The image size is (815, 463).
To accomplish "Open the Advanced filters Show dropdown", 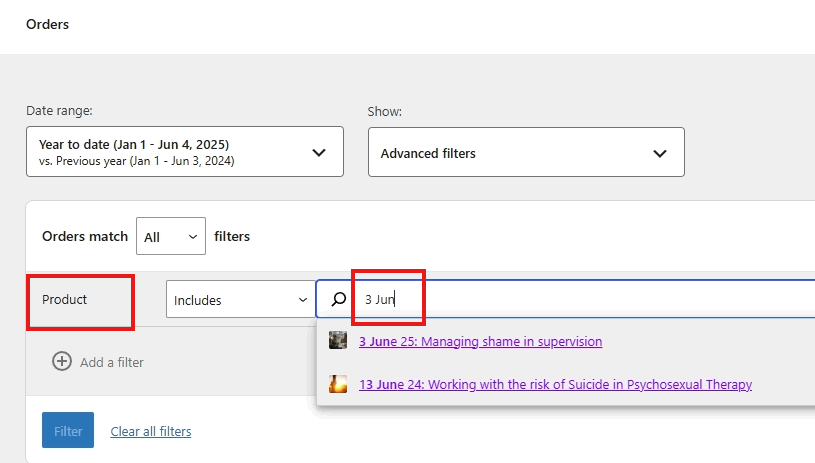I will click(x=526, y=152).
